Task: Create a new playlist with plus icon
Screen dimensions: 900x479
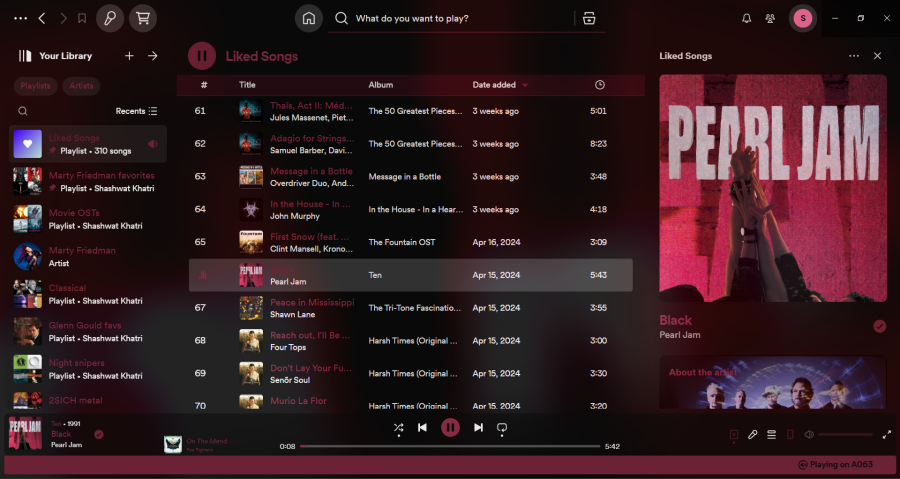Action: (129, 56)
